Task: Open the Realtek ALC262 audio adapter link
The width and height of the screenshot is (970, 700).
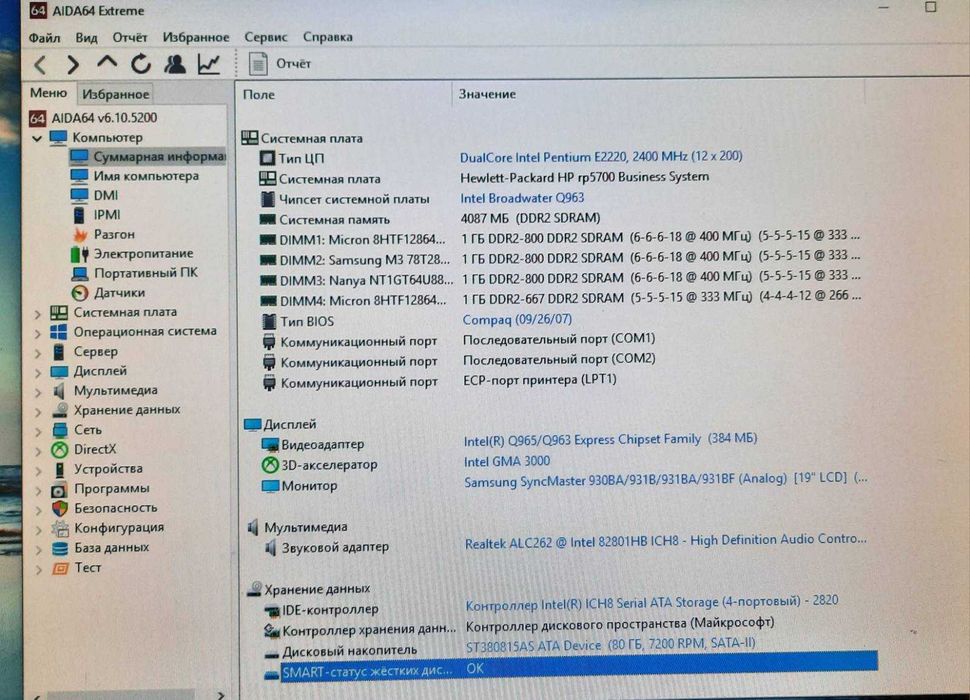Action: [666, 541]
